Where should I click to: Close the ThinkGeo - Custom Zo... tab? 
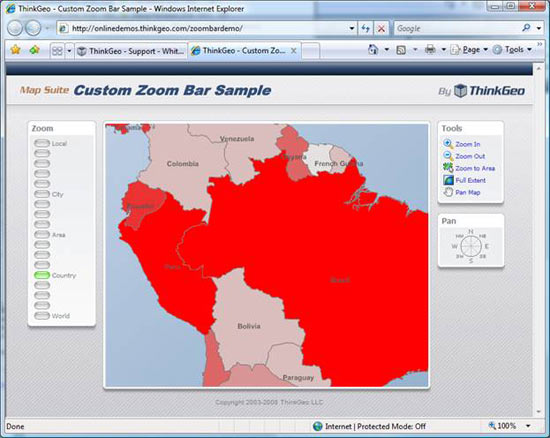tap(294, 51)
